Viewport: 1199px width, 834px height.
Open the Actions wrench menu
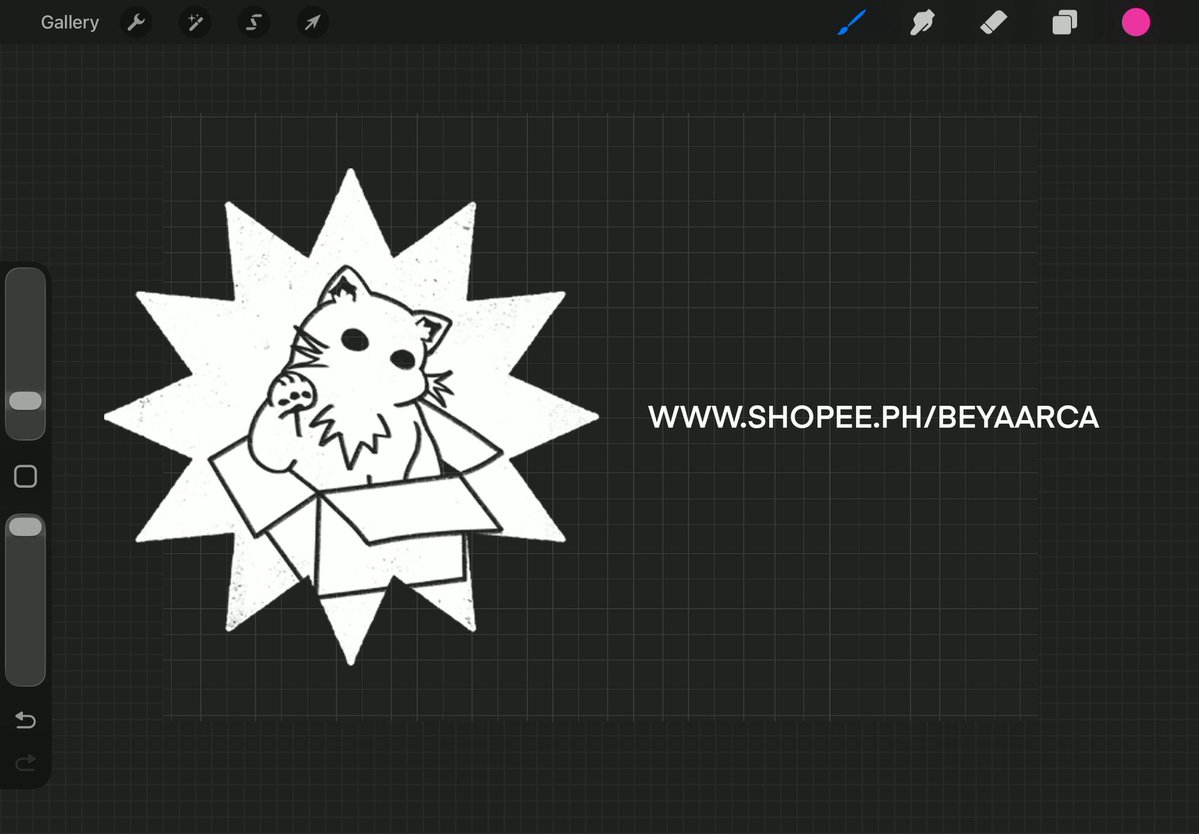point(136,22)
